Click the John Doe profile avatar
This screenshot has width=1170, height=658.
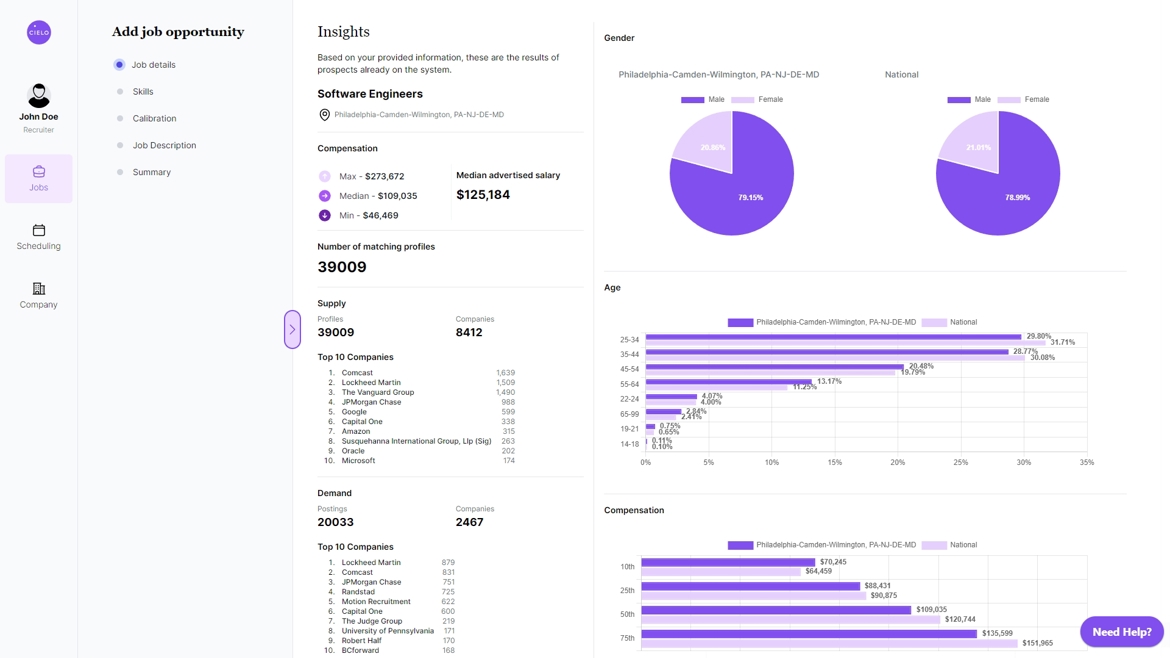click(x=39, y=96)
